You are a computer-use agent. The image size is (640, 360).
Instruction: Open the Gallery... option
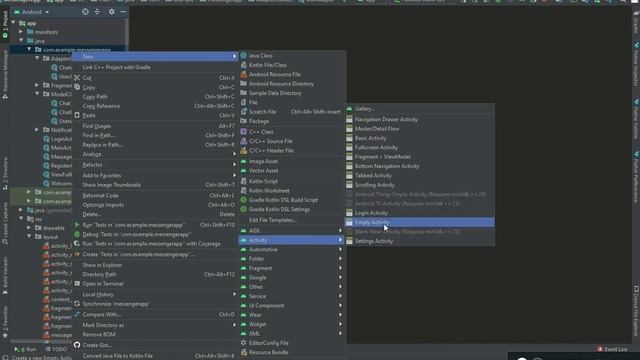coord(420,109)
